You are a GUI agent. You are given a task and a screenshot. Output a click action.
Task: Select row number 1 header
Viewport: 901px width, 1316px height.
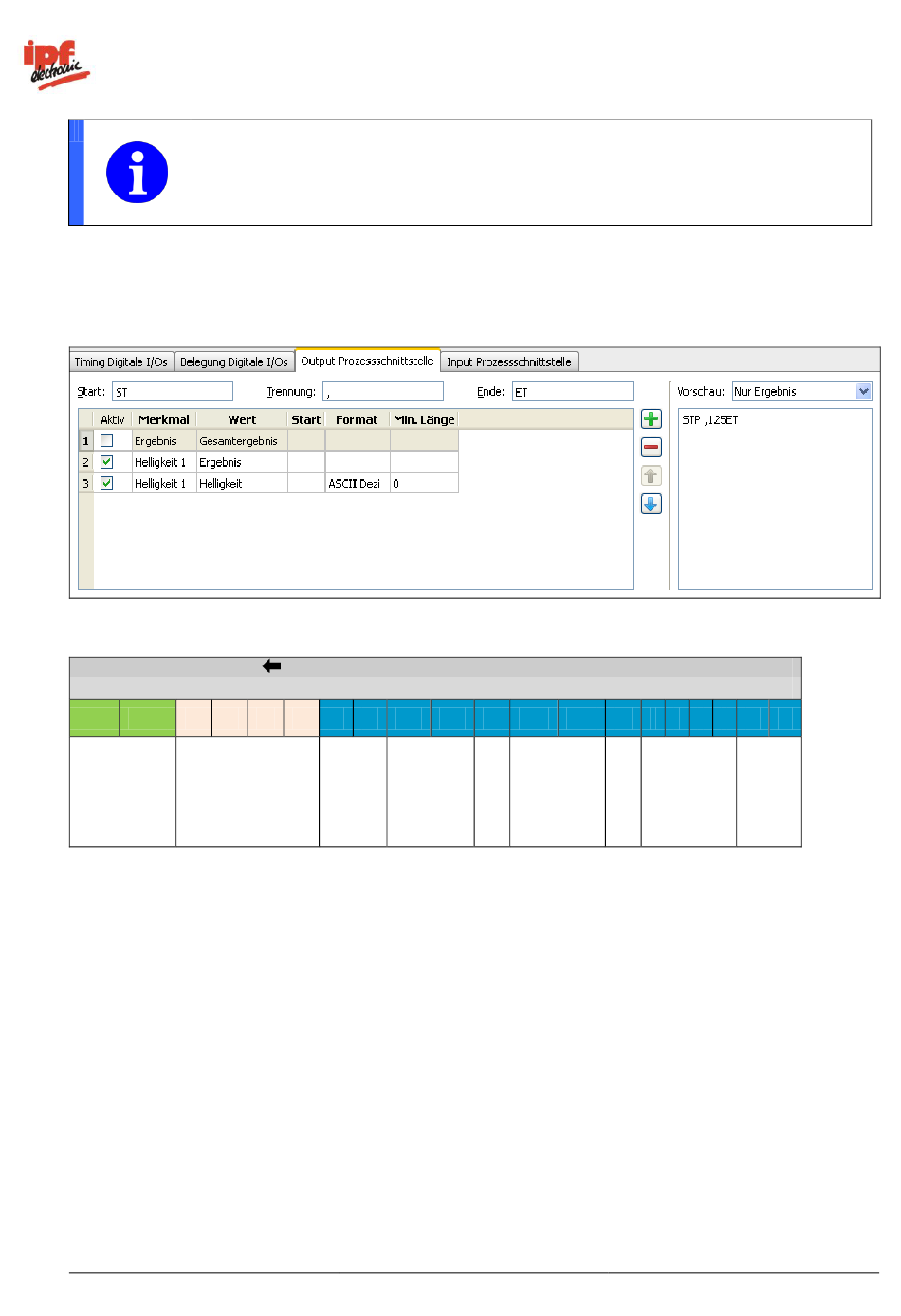[x=85, y=441]
